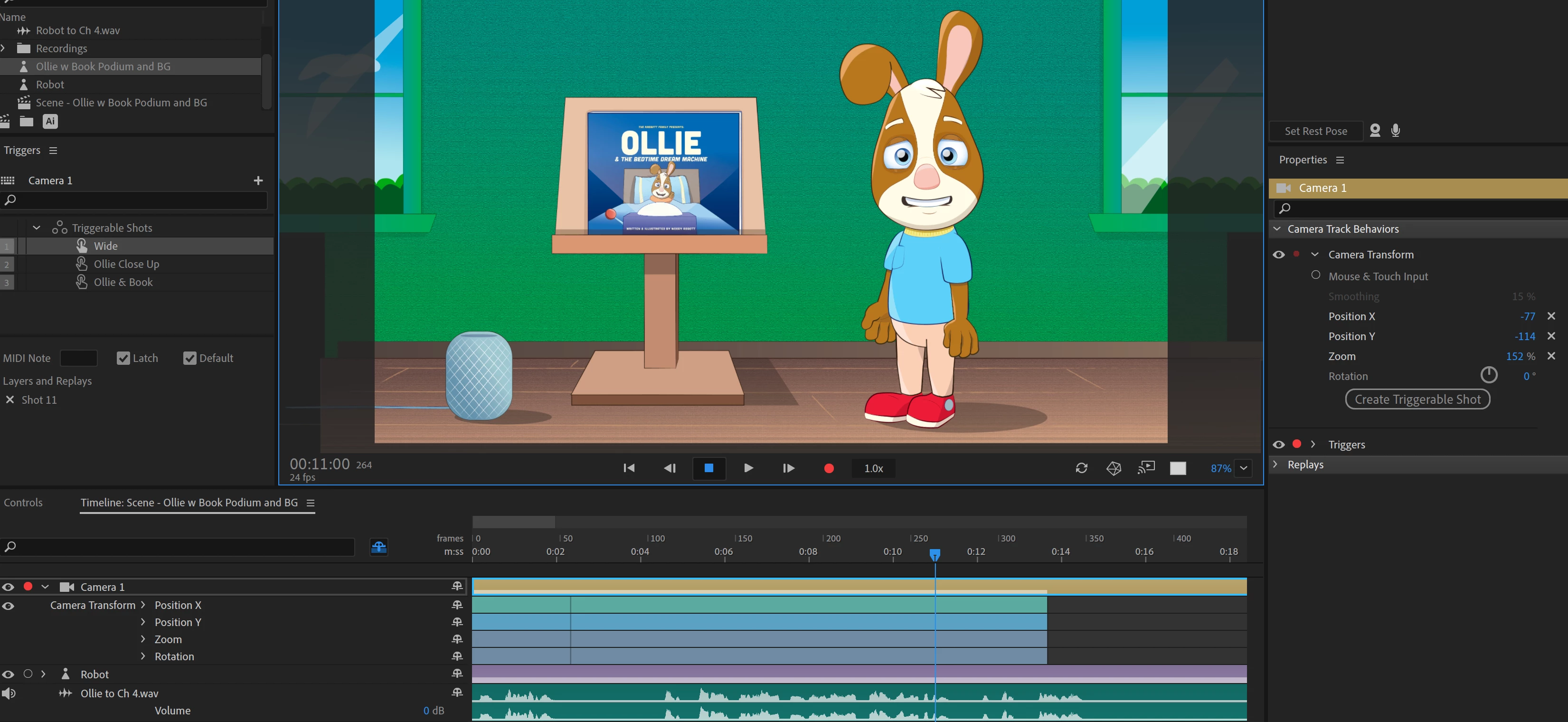This screenshot has height=722, width=1568.
Task: Click the Stop playback button
Action: pos(708,468)
